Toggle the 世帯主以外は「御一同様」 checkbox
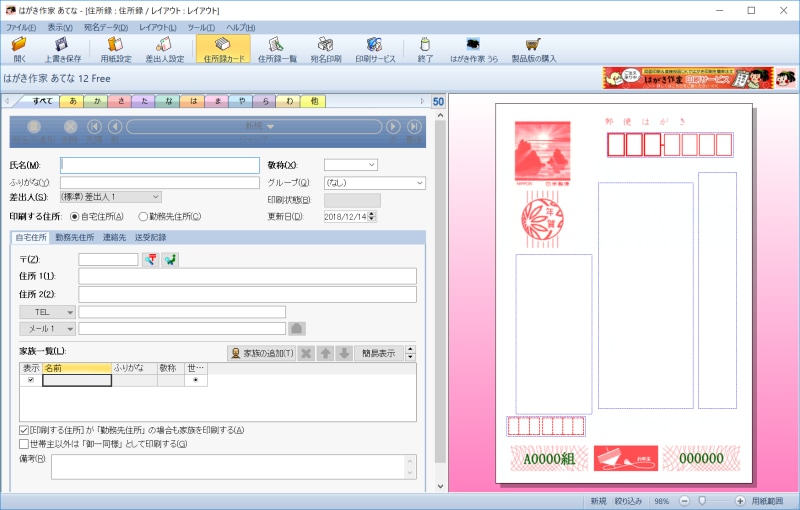 24,443
